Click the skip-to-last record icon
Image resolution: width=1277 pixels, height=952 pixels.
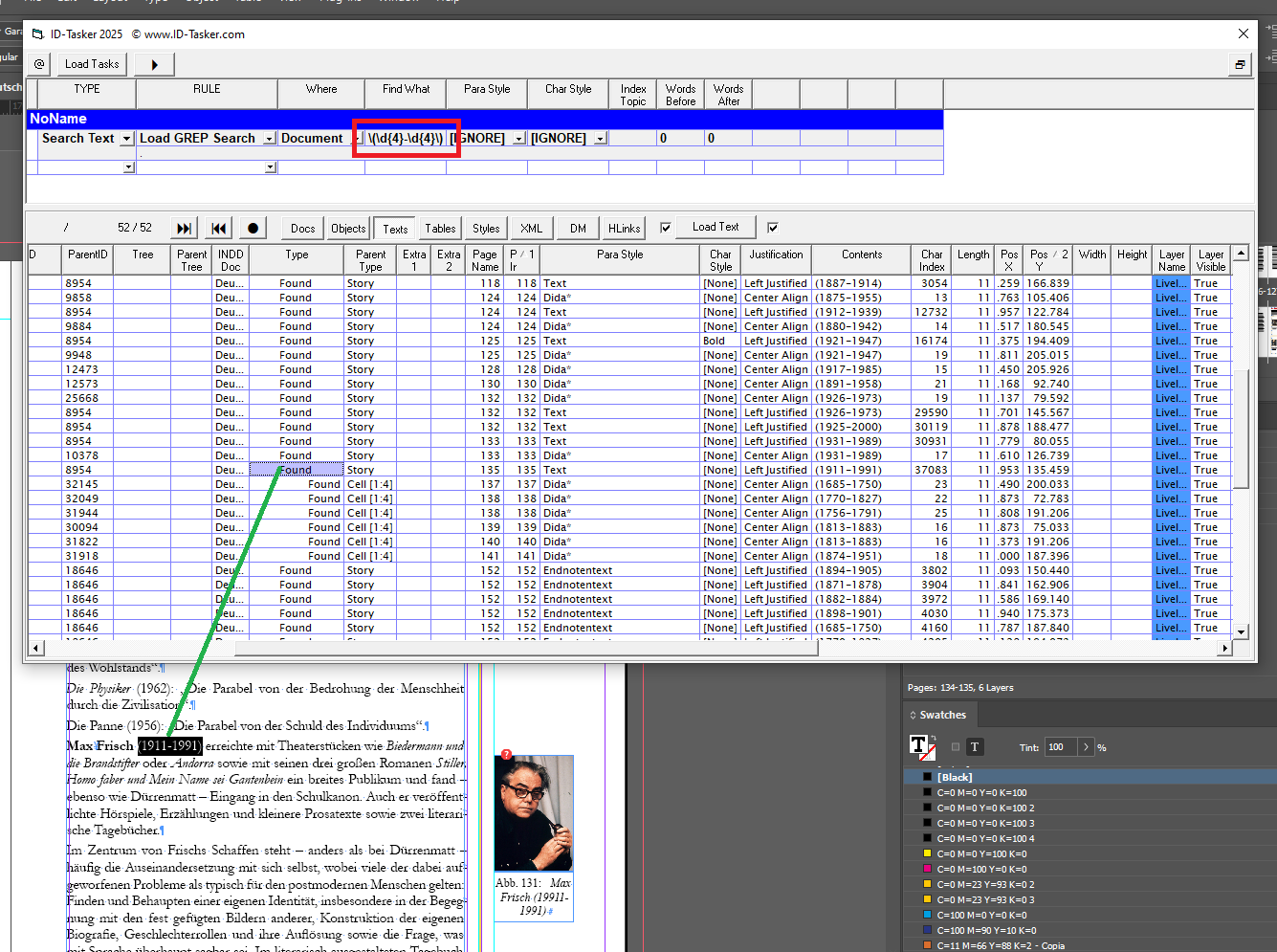(183, 227)
